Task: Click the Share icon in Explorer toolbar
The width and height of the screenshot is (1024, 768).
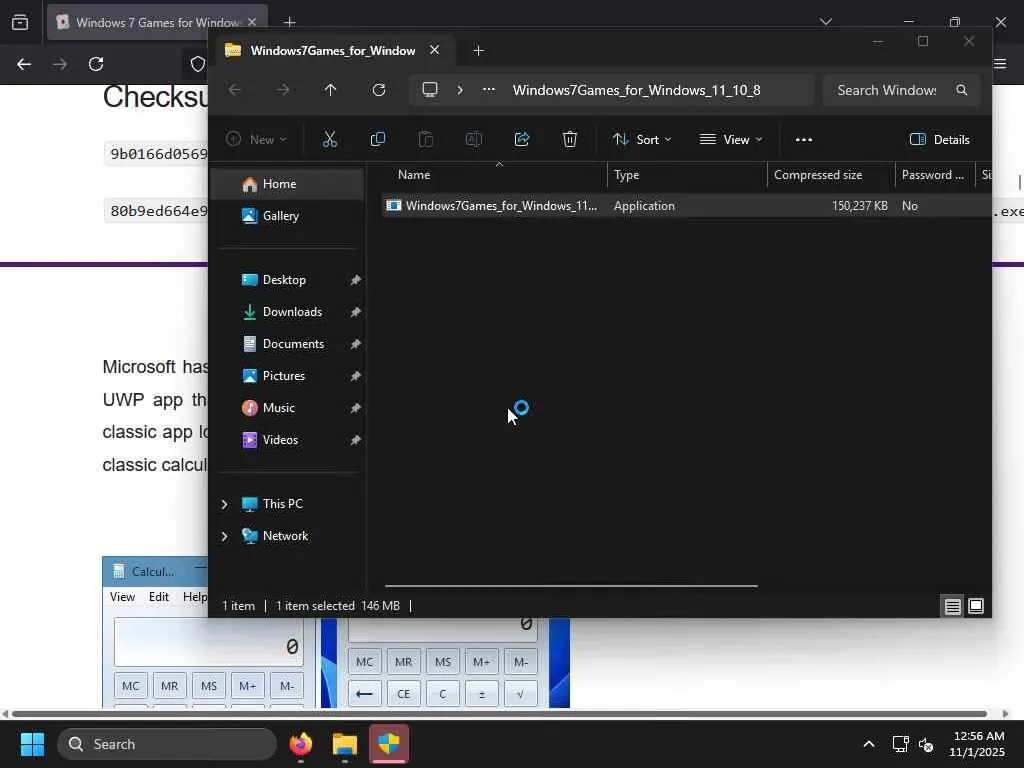Action: click(522, 139)
